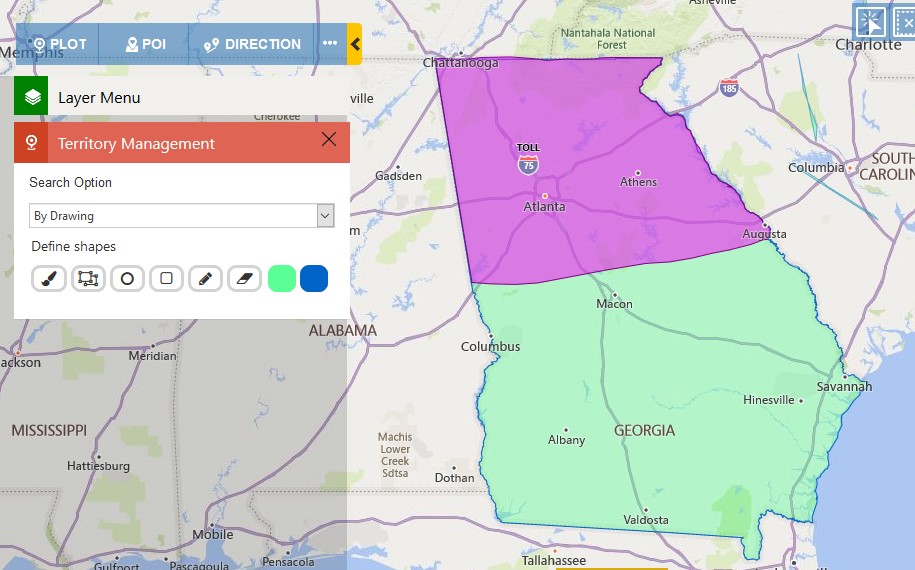Click the Nantahala National Forest label
The height and width of the screenshot is (570, 915).
(607, 39)
